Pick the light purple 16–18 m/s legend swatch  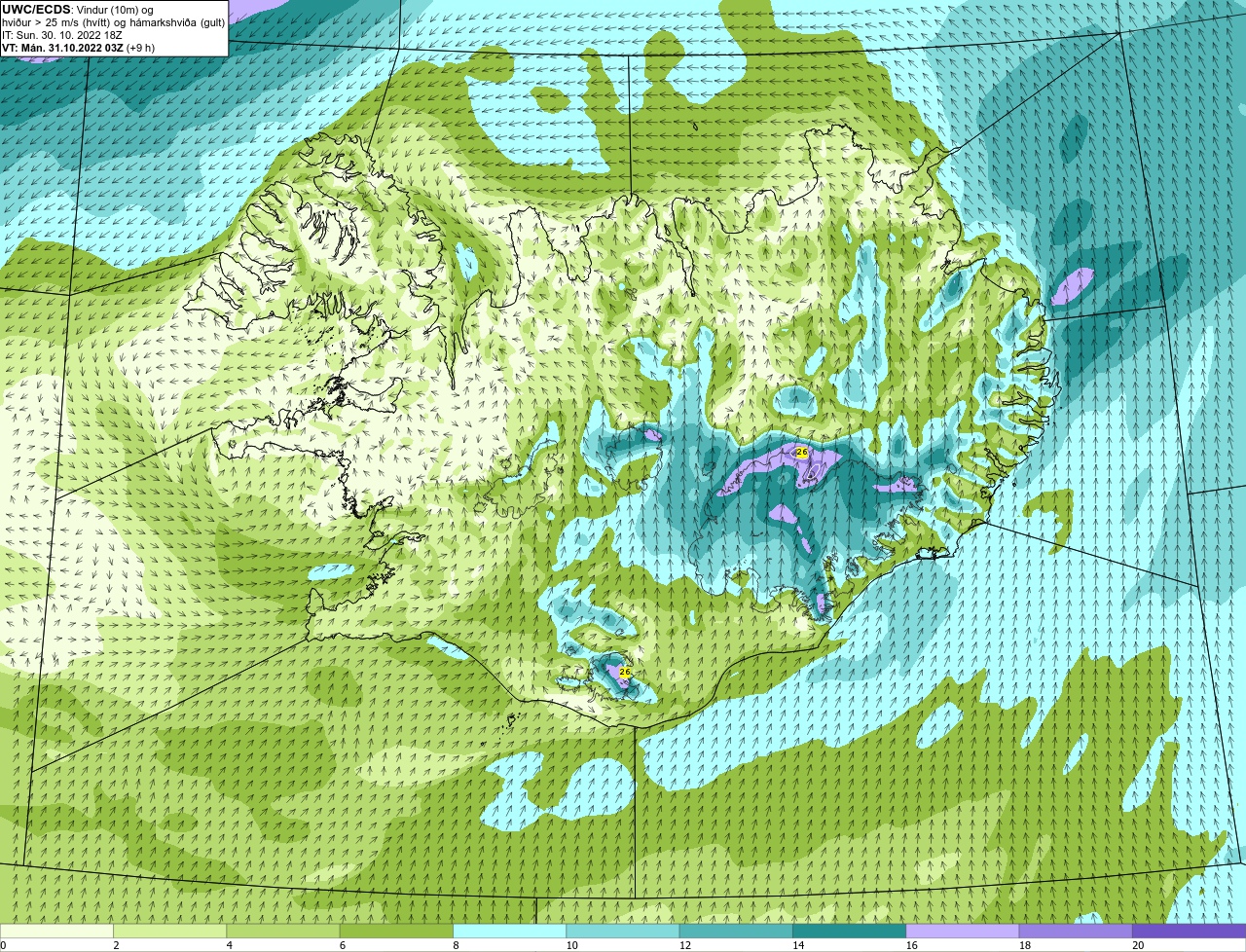(963, 931)
